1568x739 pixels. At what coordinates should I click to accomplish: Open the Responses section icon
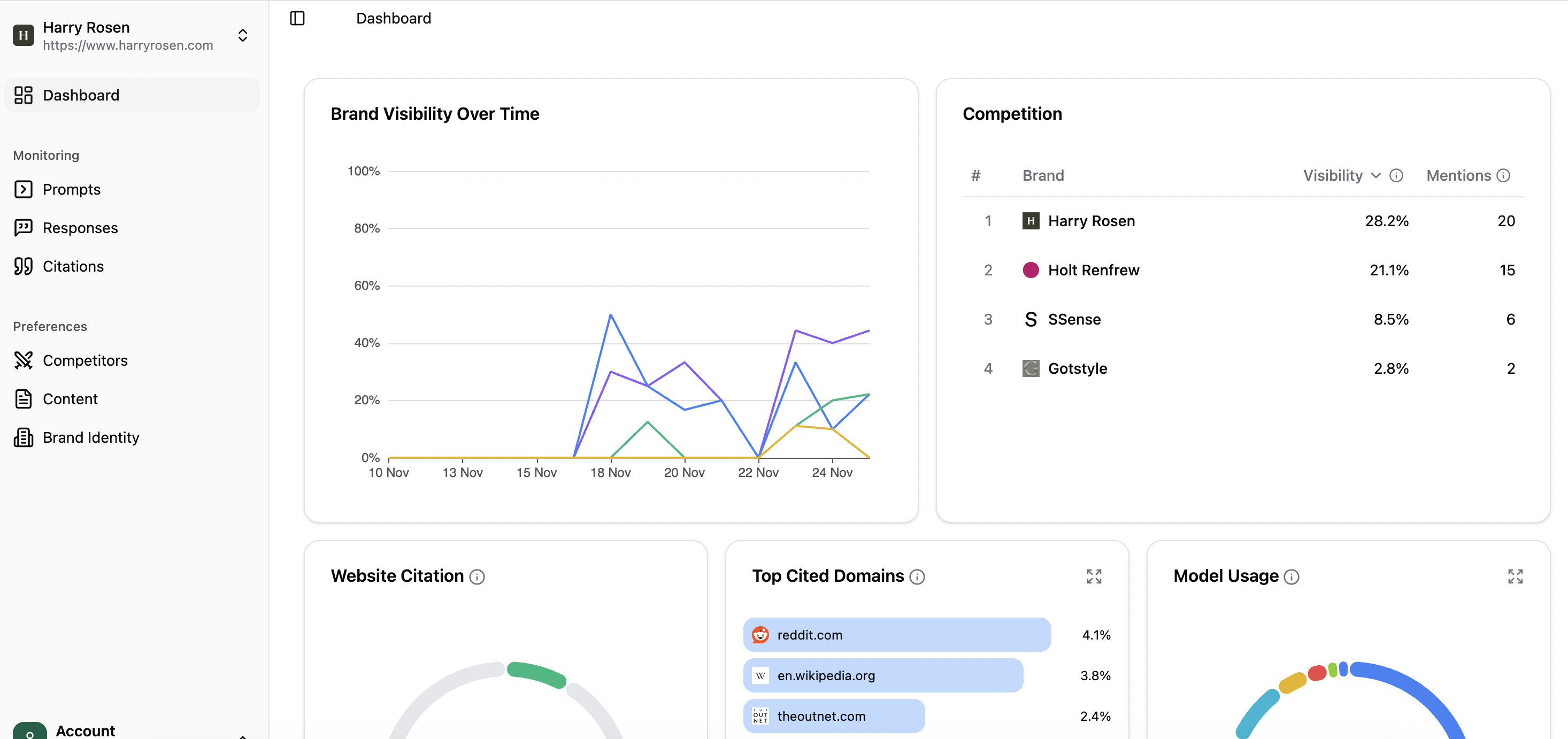pyautogui.click(x=23, y=227)
